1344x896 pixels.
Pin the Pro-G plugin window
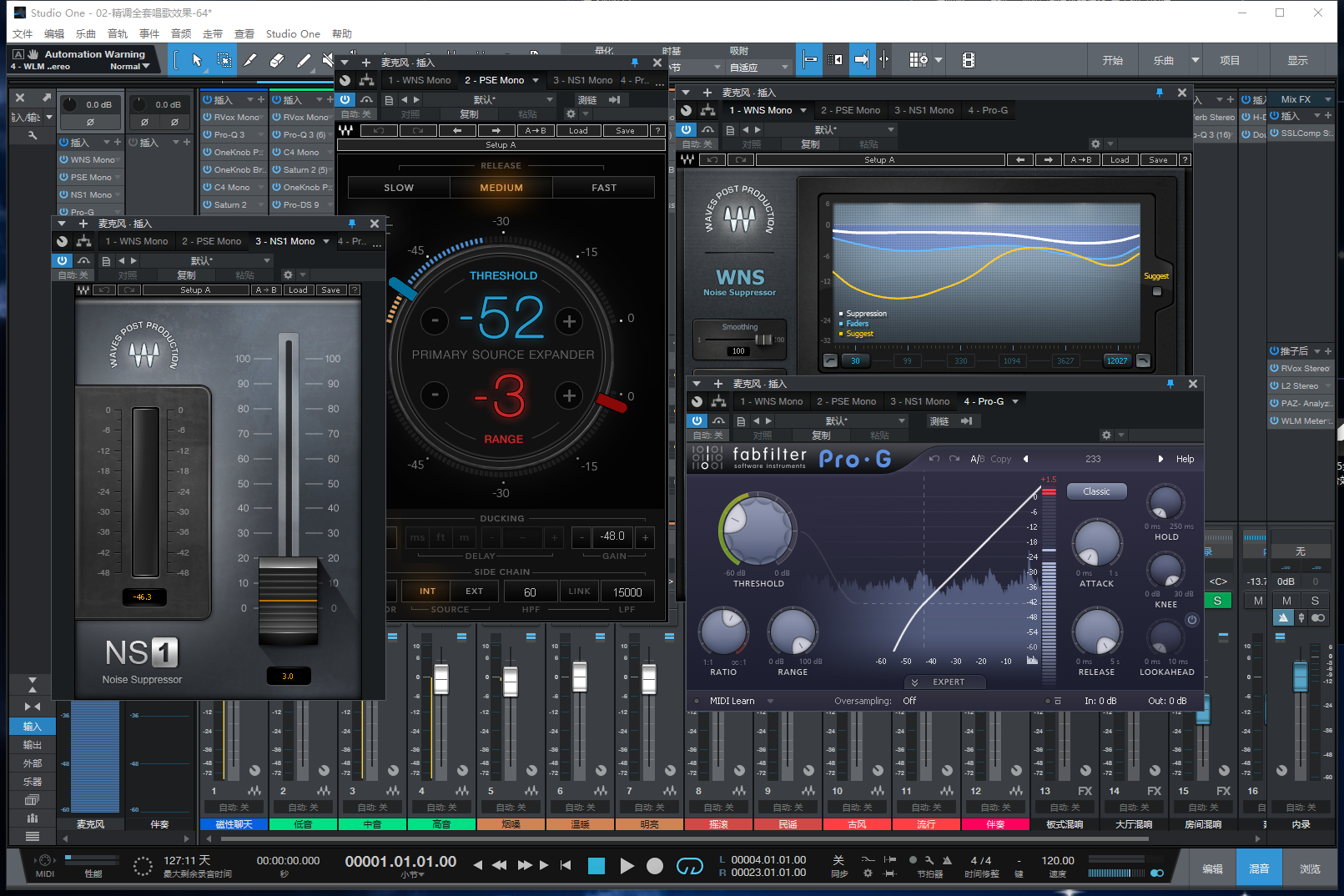coord(1170,384)
